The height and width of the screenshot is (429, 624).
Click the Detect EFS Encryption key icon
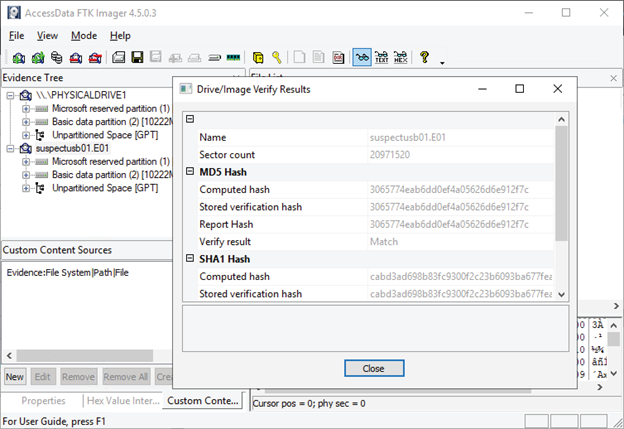(277, 57)
